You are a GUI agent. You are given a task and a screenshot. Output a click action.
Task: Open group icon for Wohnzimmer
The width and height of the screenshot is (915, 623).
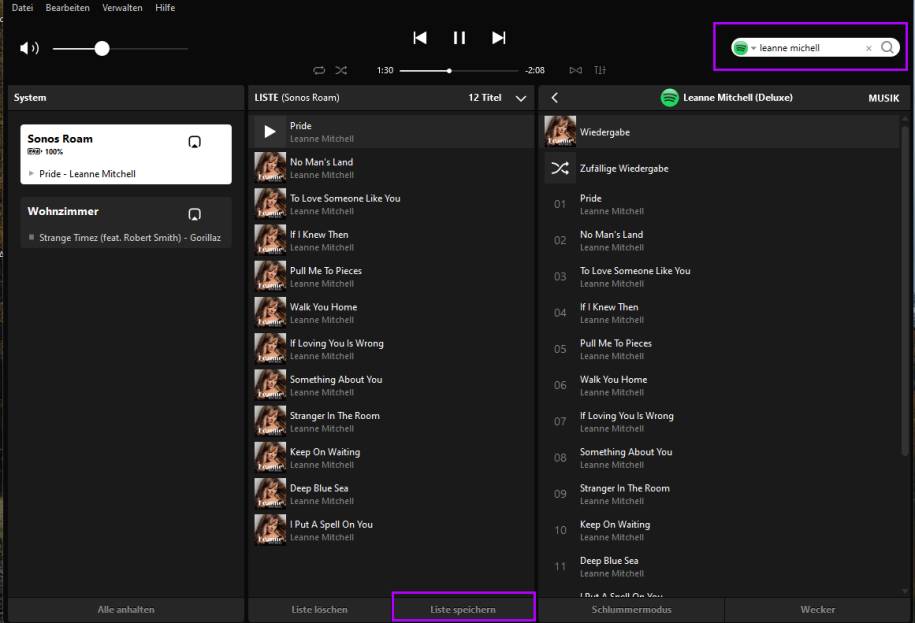pyautogui.click(x=195, y=214)
